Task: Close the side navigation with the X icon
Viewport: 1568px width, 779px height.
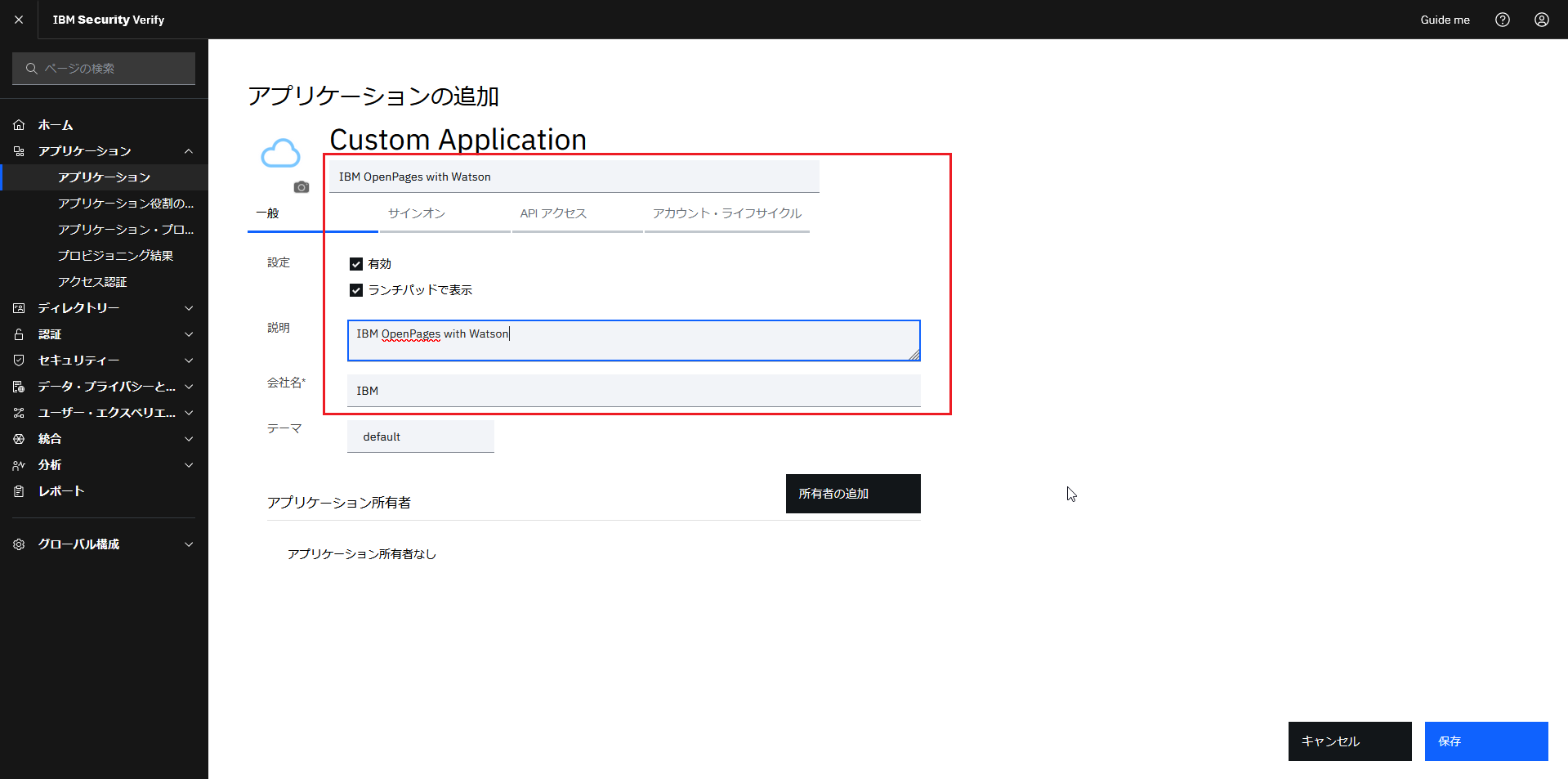Action: pos(19,20)
